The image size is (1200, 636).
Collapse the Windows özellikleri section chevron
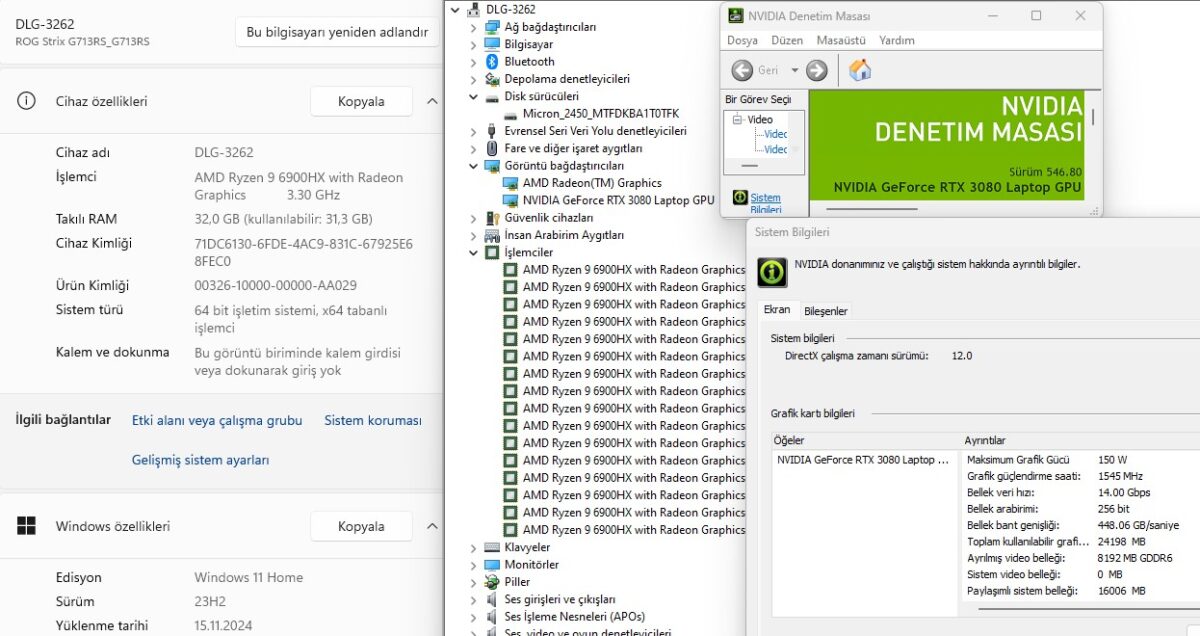(432, 526)
